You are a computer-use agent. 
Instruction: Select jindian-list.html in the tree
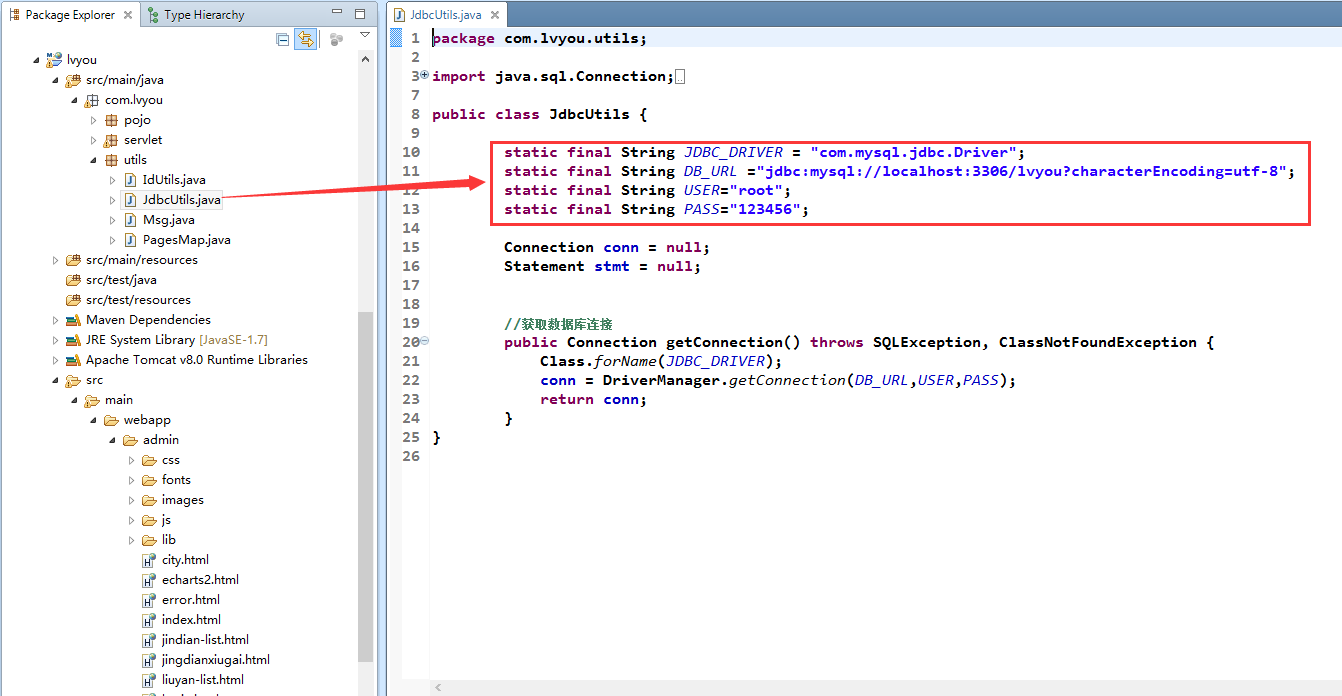[205, 640]
